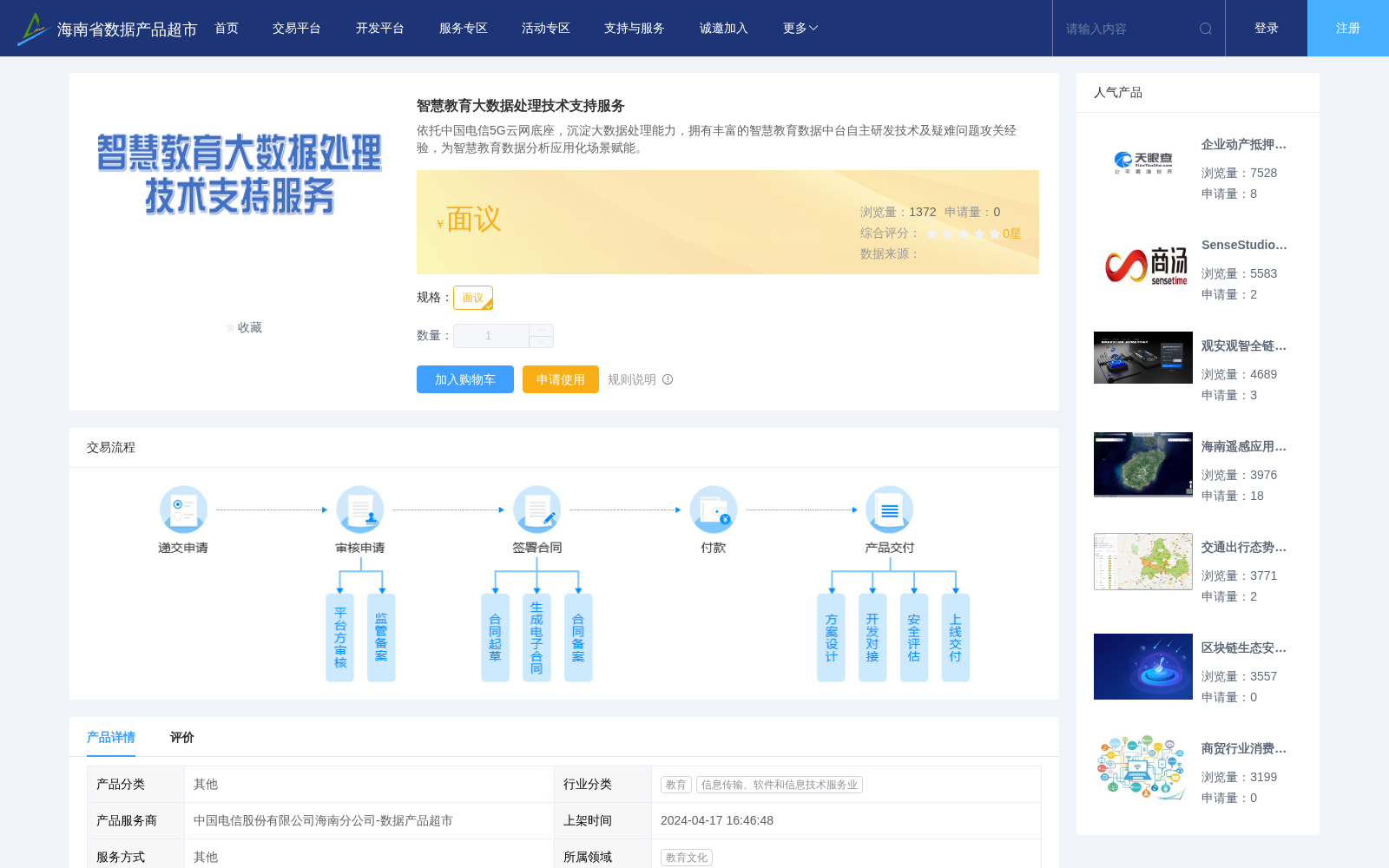Screen dimensions: 1389x868
Task: Open the 交通出行态势 product title
Action: click(1244, 548)
